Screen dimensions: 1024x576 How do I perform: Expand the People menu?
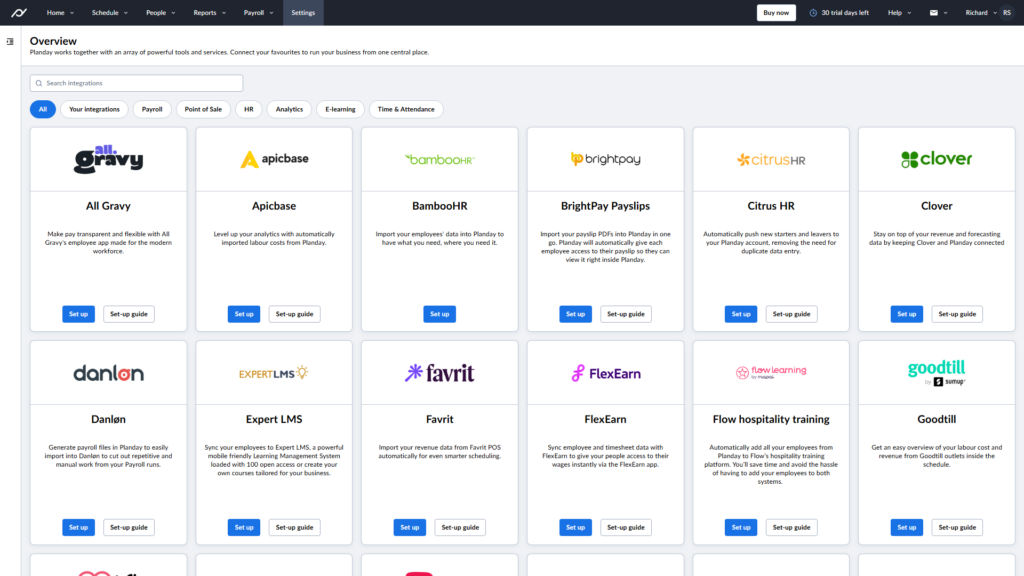coord(160,12)
